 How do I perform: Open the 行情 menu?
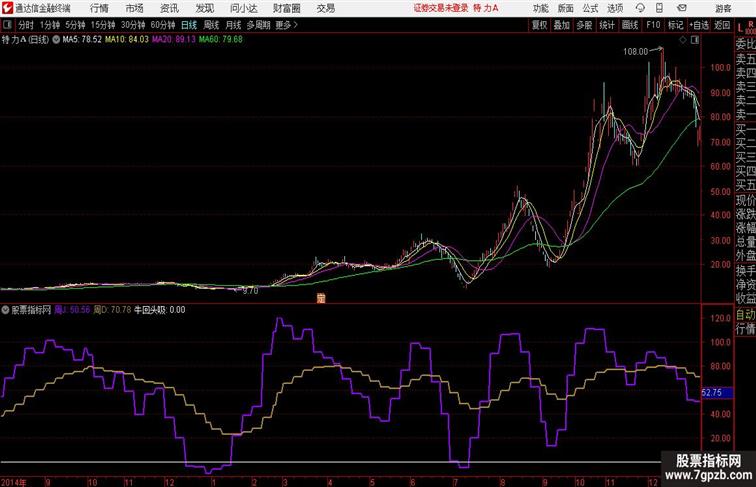coord(99,8)
